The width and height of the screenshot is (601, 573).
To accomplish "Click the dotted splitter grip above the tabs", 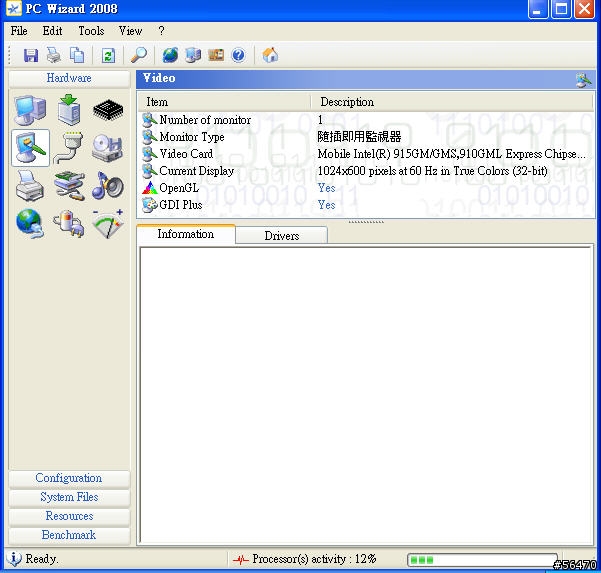I will point(366,222).
